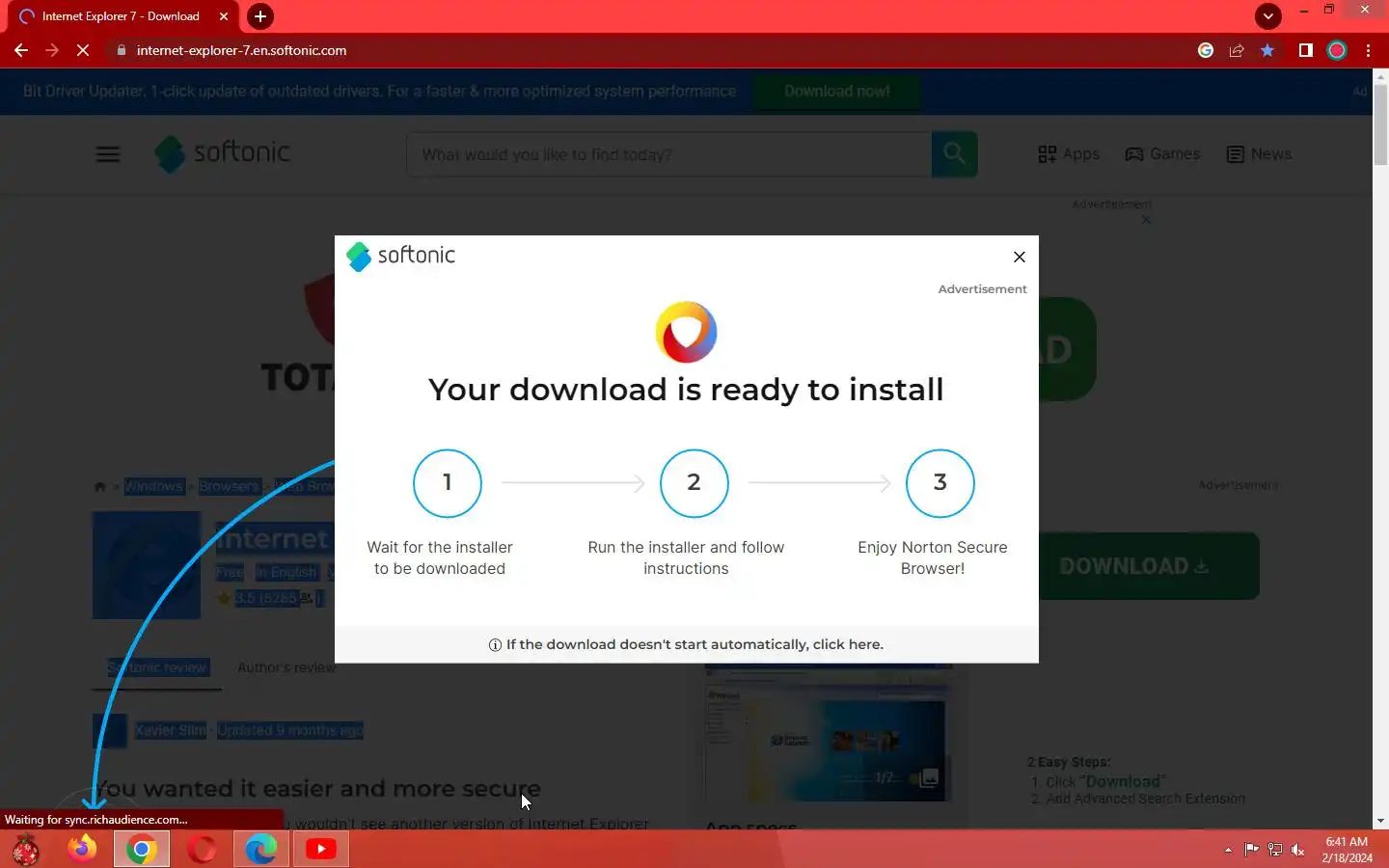The height and width of the screenshot is (868, 1389).
Task: Open the News menu item
Action: click(x=1259, y=154)
